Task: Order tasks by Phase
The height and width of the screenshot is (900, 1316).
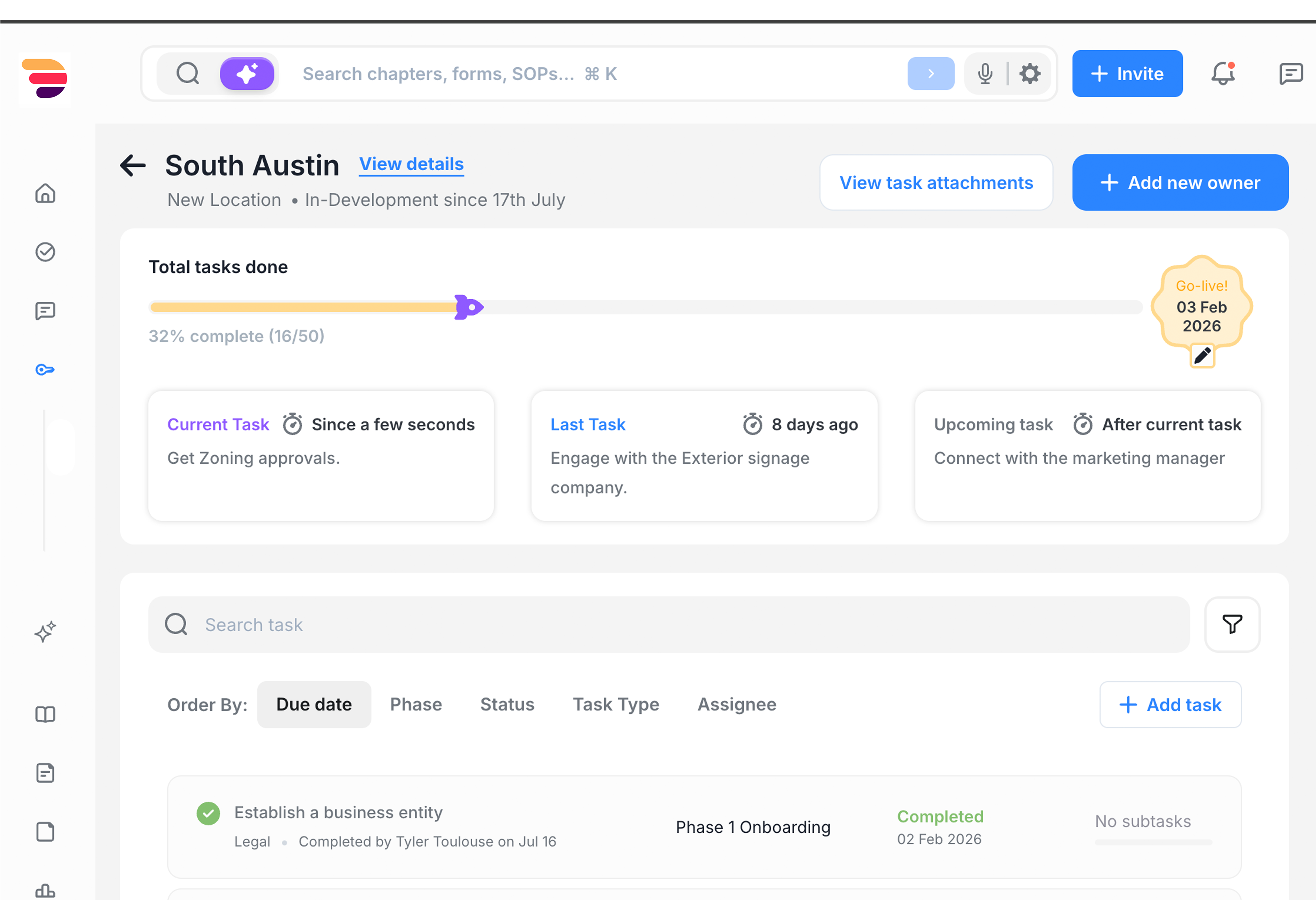Action: (416, 704)
